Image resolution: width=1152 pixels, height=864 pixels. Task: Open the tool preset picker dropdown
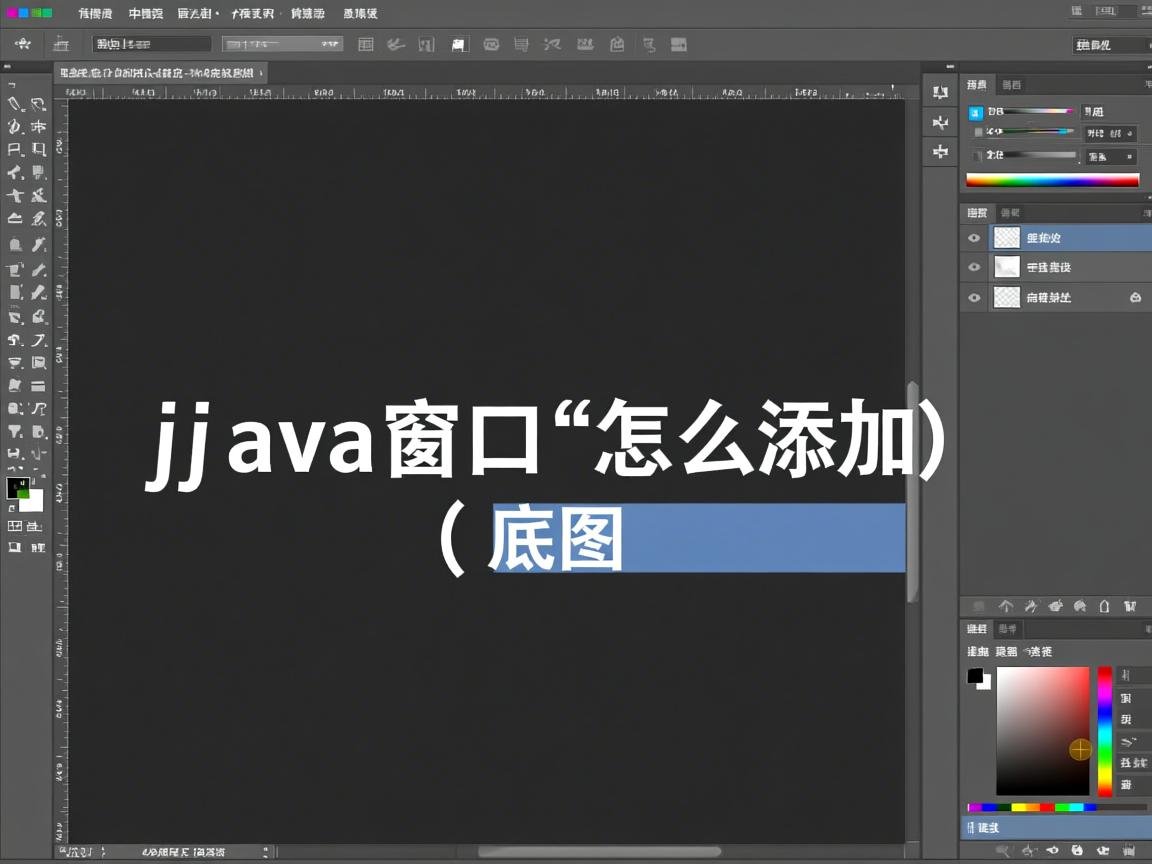[x=151, y=44]
